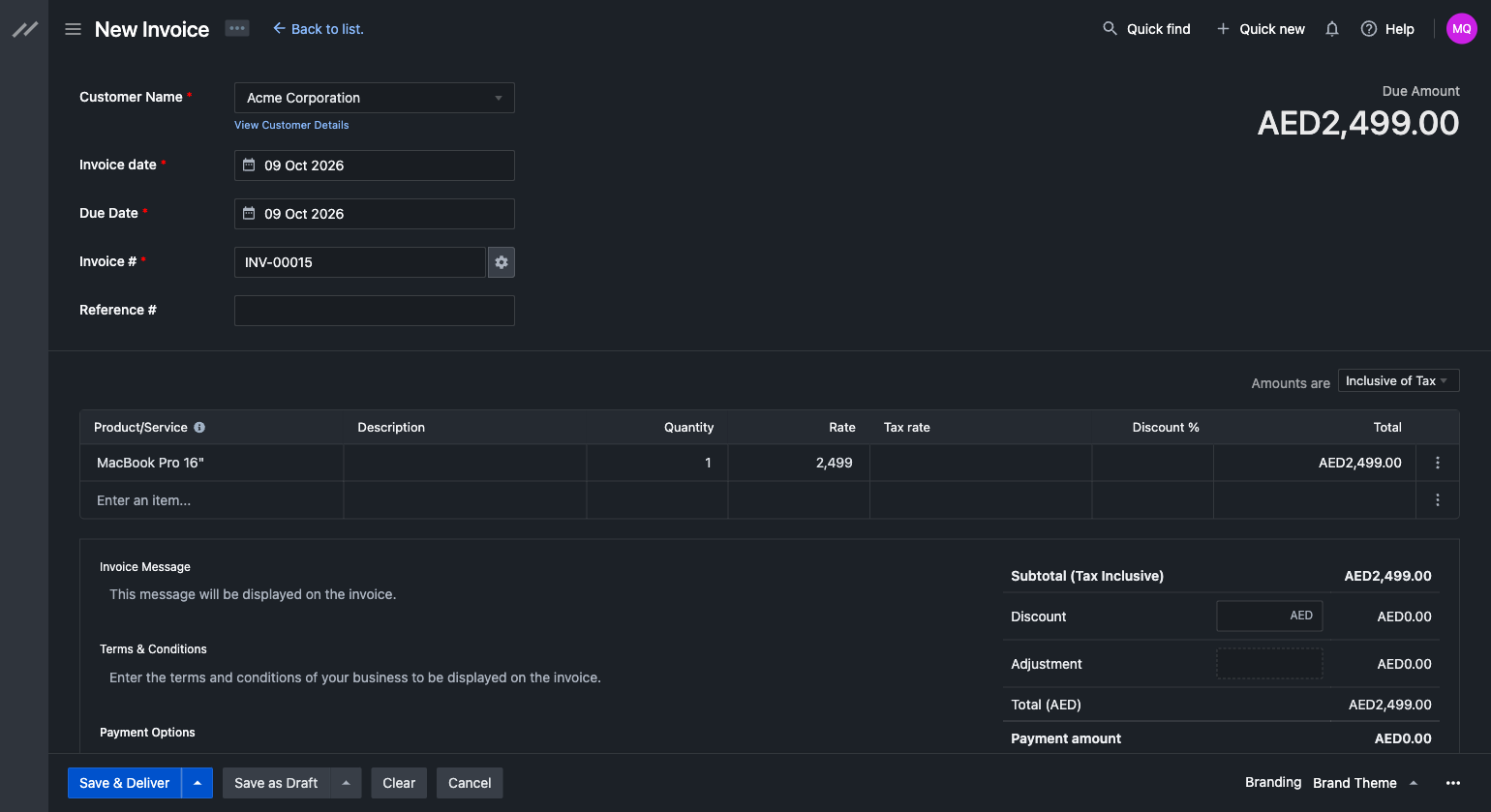1491x812 pixels.
Task: Click the Save & Deliver button
Action: (124, 783)
